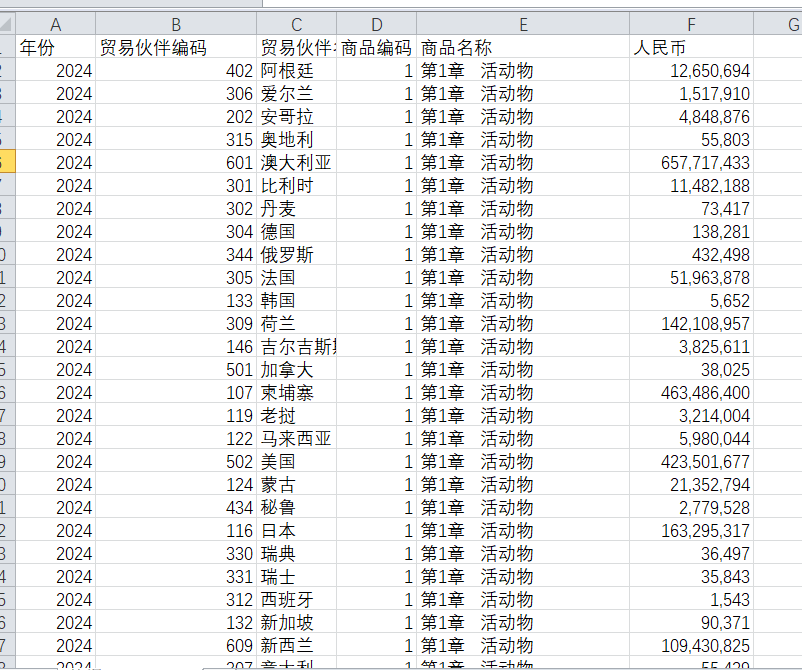Viewport: 802px width, 670px height.
Task: Click the amount 3,214,004
Action: (691, 415)
